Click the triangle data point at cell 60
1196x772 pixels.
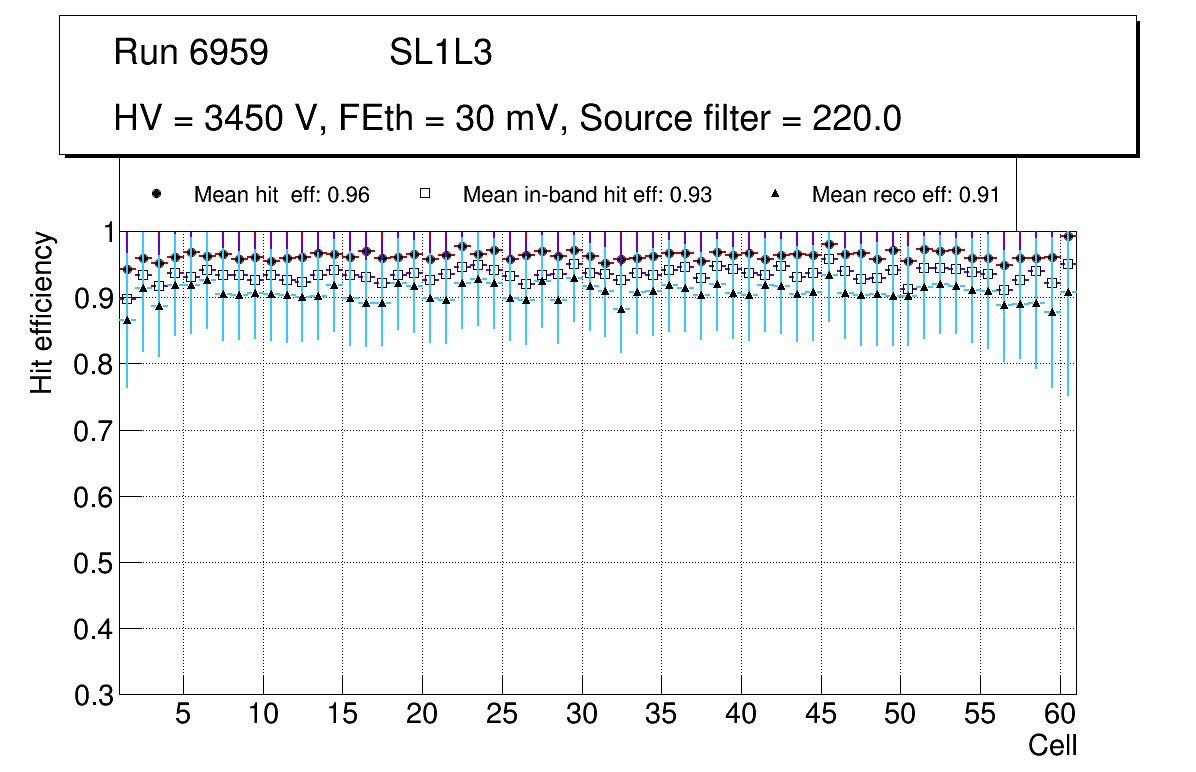pyautogui.click(x=1068, y=292)
